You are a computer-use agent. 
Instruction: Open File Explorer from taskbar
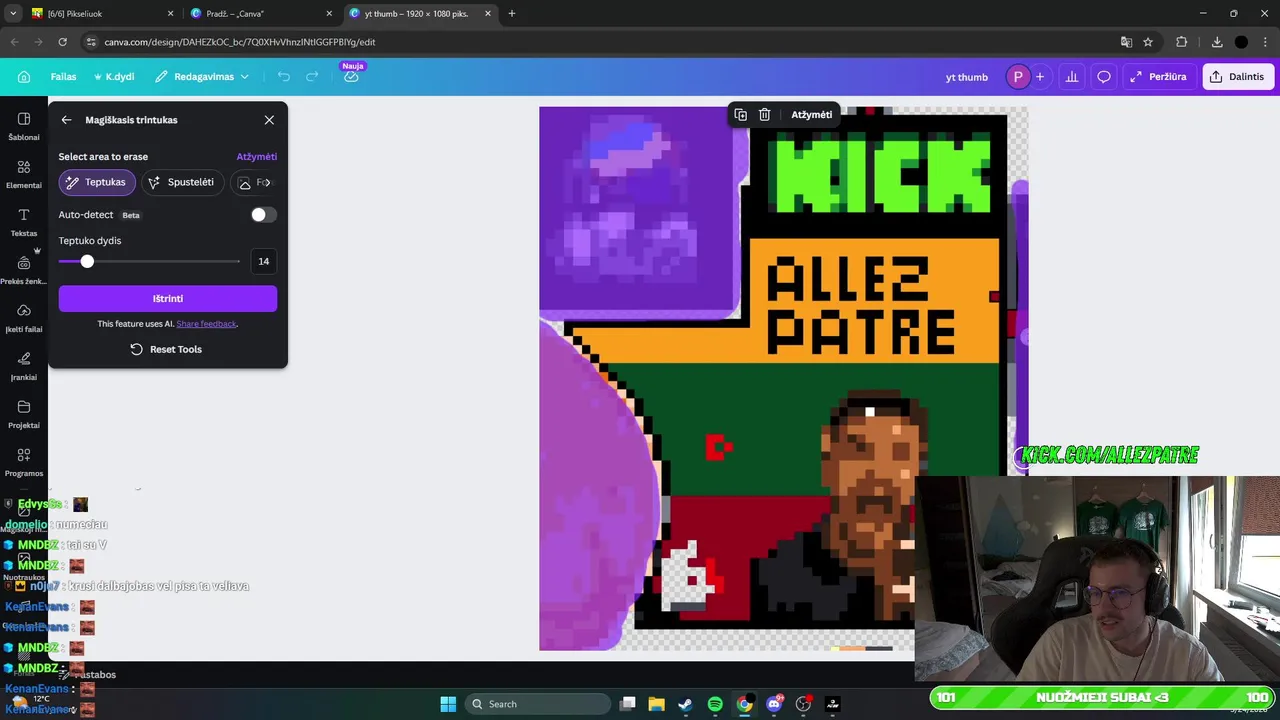(656, 704)
